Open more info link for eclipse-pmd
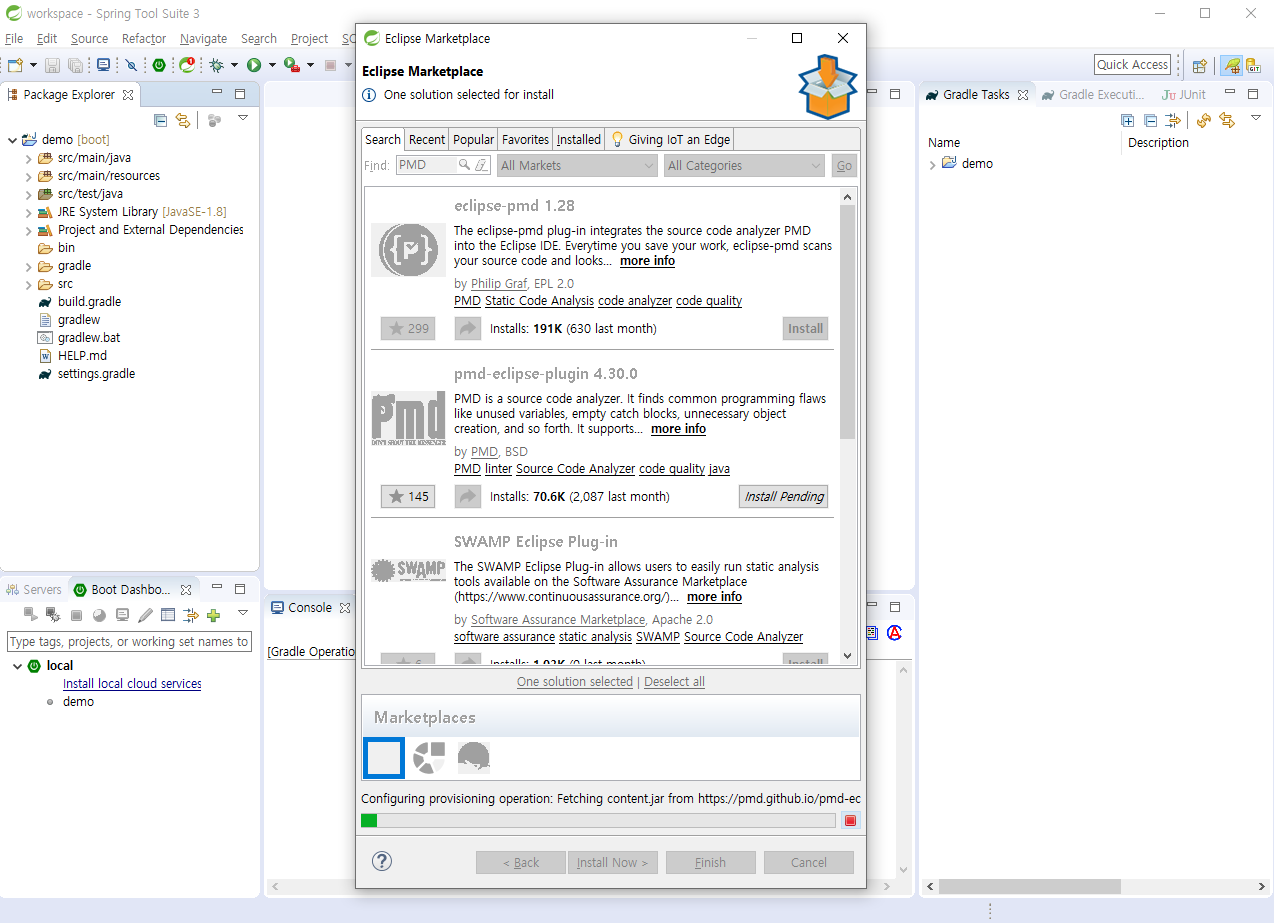The image size is (1274, 923). 647,260
